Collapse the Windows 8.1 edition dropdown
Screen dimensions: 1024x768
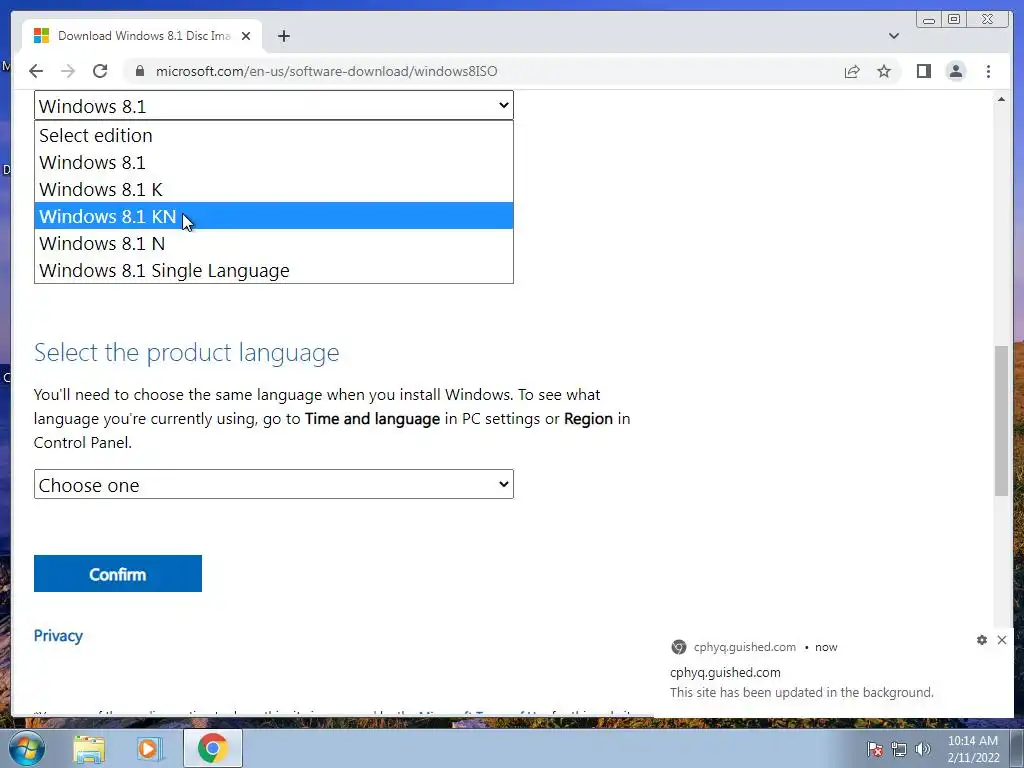[274, 105]
